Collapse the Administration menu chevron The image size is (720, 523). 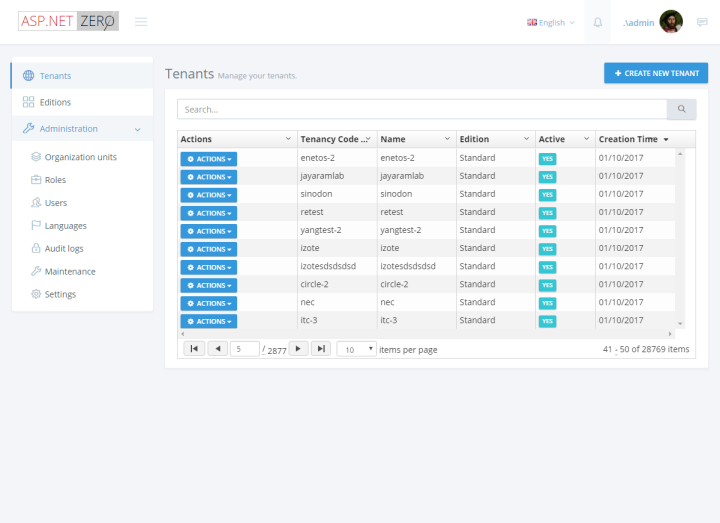coord(137,129)
